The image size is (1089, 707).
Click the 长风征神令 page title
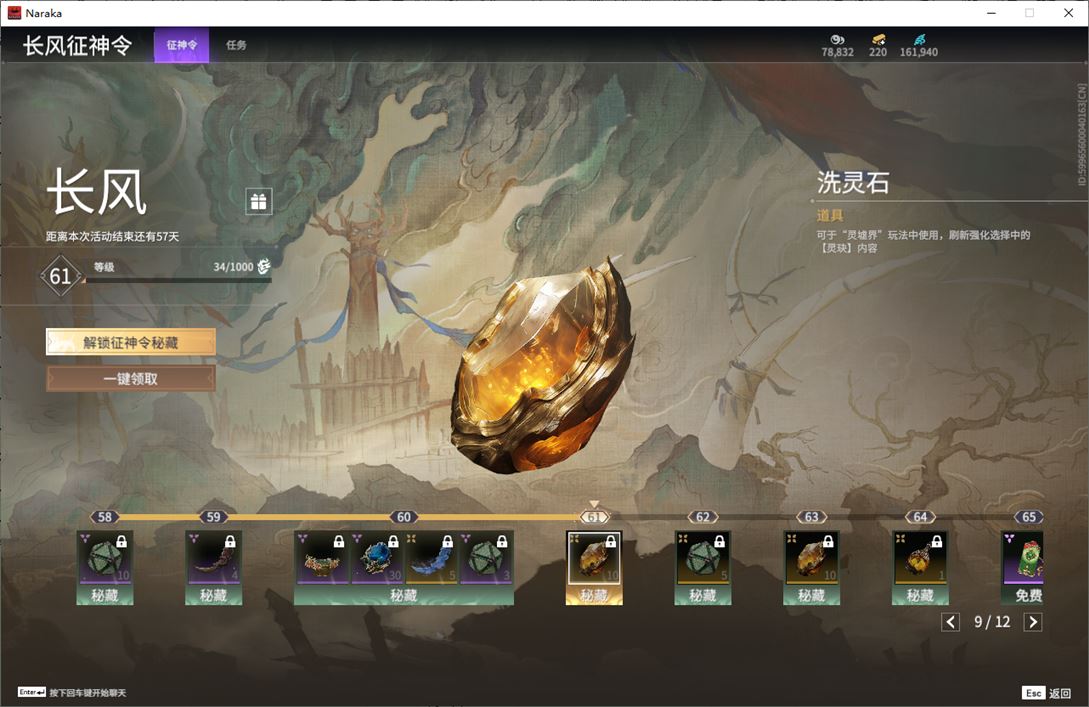coord(77,46)
